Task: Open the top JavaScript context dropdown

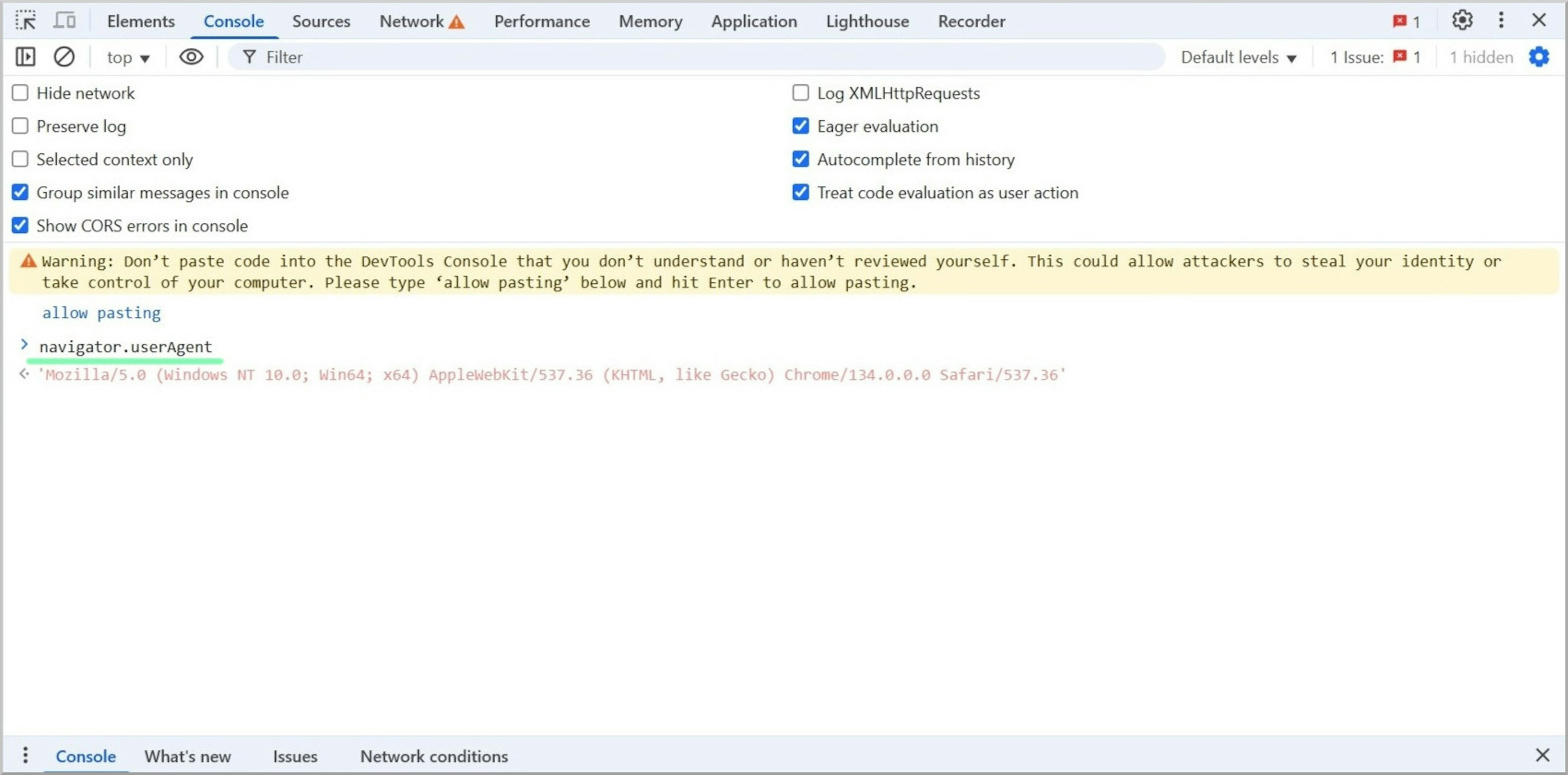Action: [x=128, y=57]
